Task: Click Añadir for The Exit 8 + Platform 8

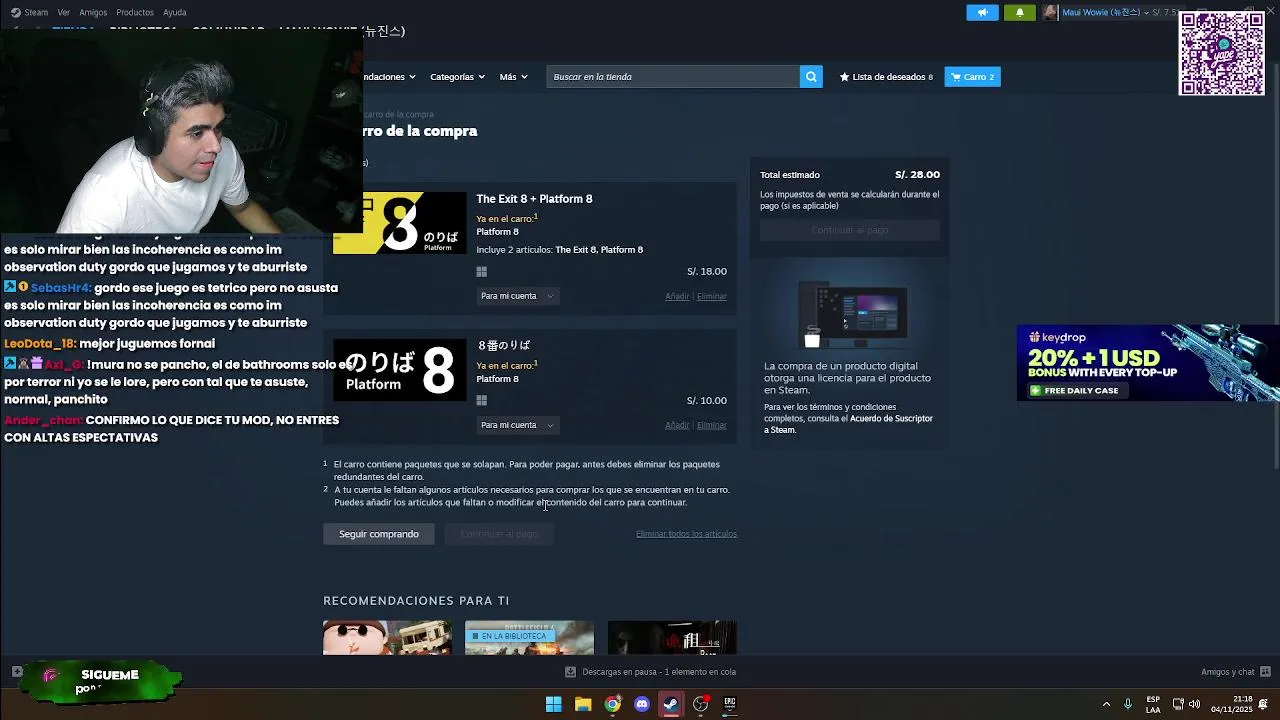Action: point(677,296)
